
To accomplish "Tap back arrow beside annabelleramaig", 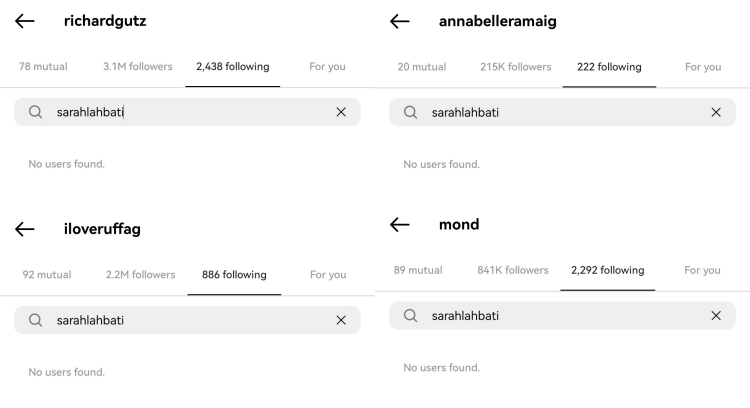I will [x=400, y=21].
